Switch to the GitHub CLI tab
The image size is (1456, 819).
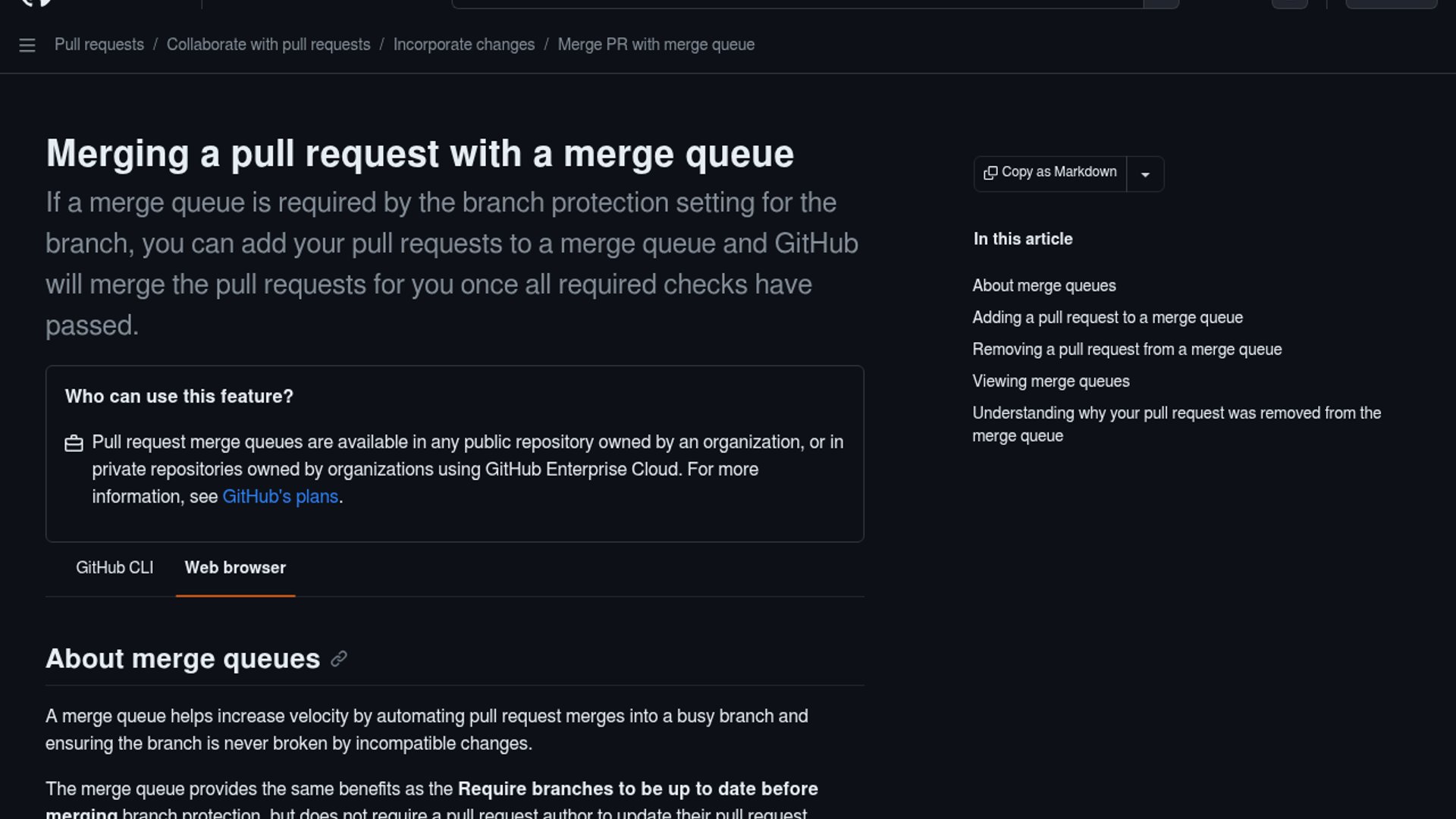(115, 567)
